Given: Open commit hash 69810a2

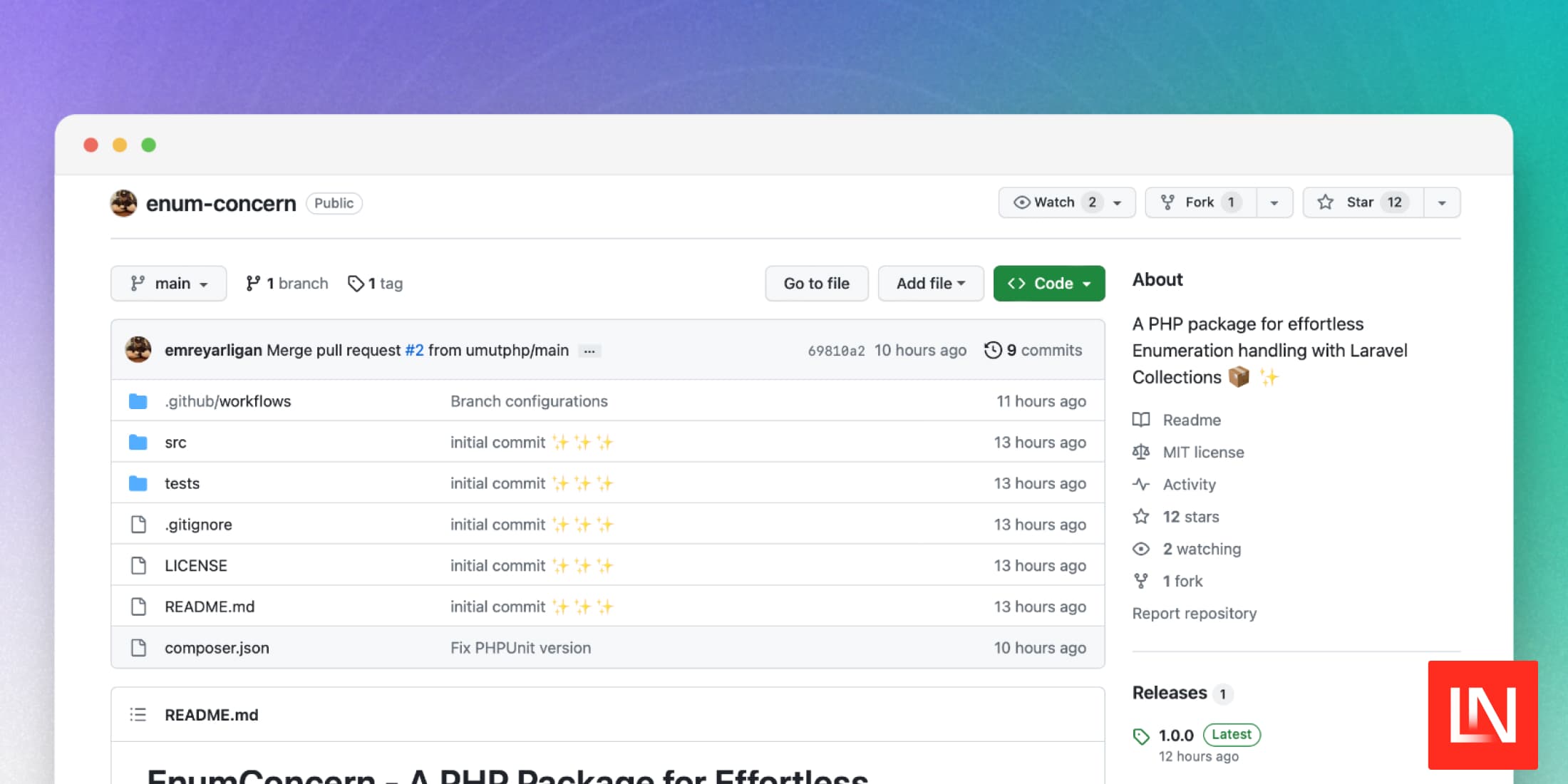Looking at the screenshot, I should click(x=836, y=351).
